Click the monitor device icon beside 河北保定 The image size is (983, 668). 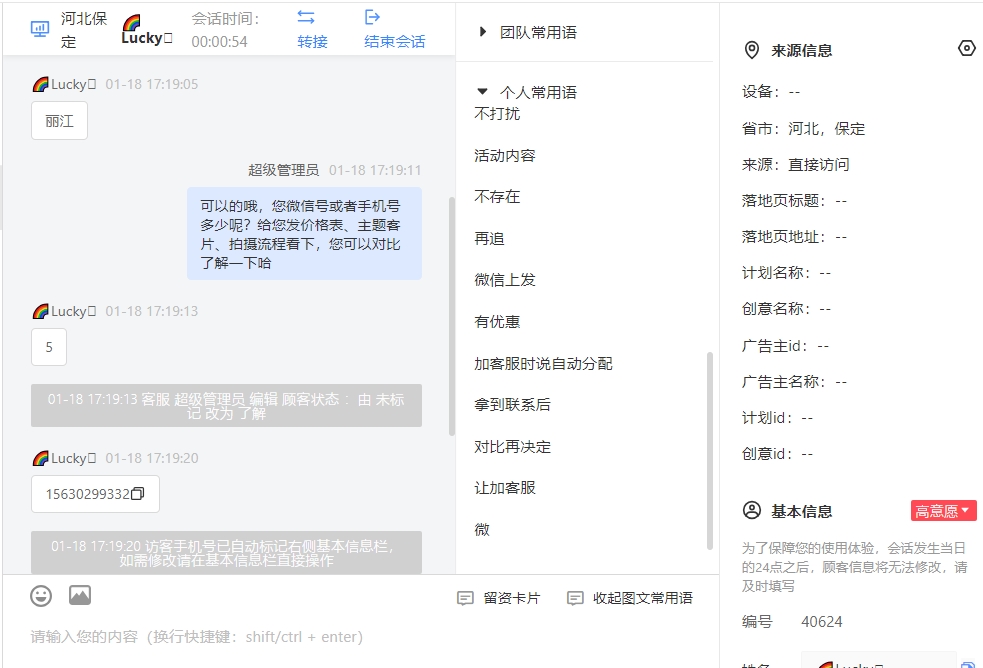40,29
